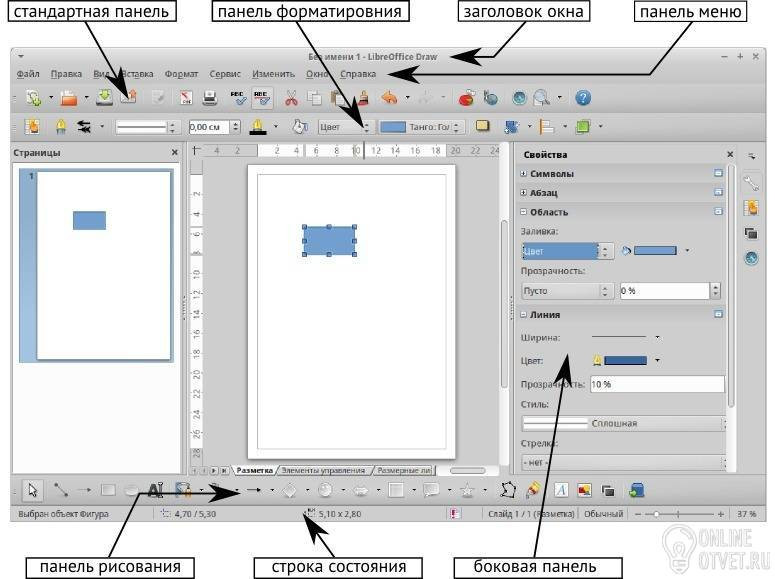
Task: Insert image from file icon
Action: pyautogui.click(x=584, y=490)
